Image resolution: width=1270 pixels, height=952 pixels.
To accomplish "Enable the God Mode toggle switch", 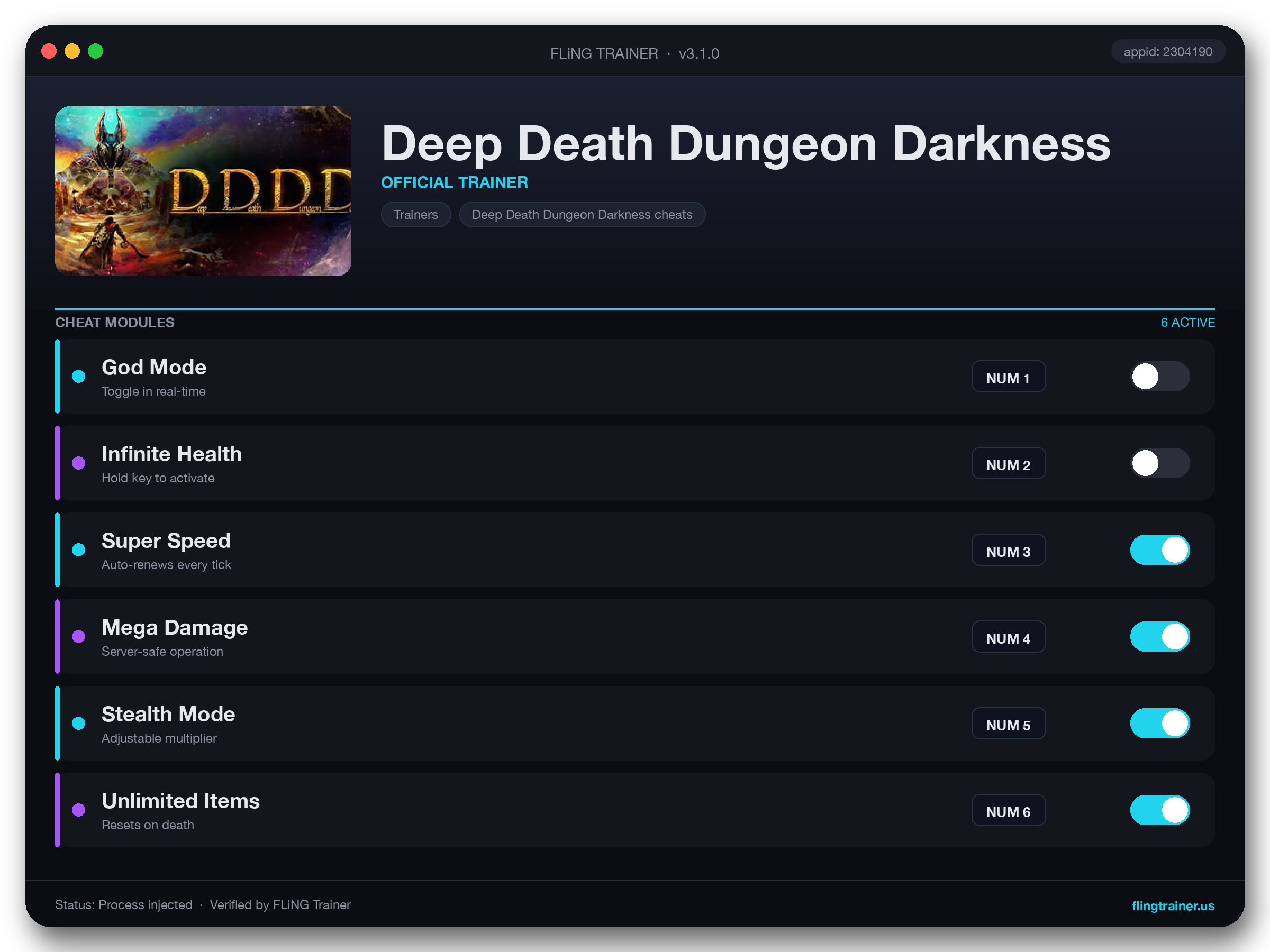I will tap(1160, 377).
